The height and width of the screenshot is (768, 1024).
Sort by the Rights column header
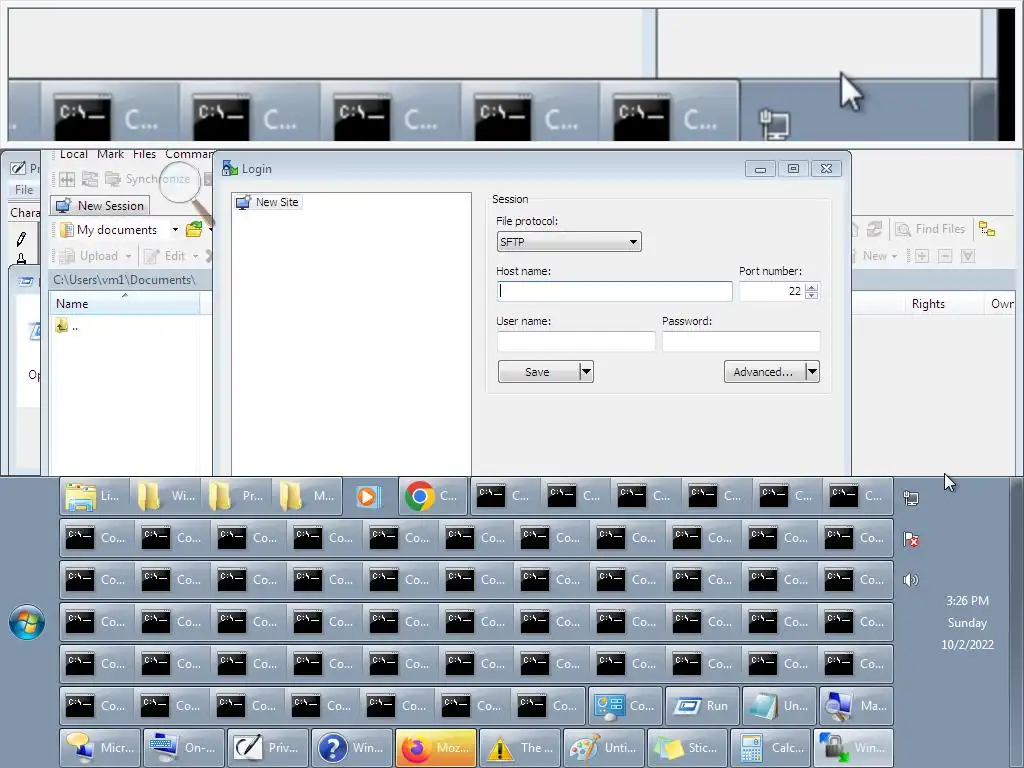[928, 304]
